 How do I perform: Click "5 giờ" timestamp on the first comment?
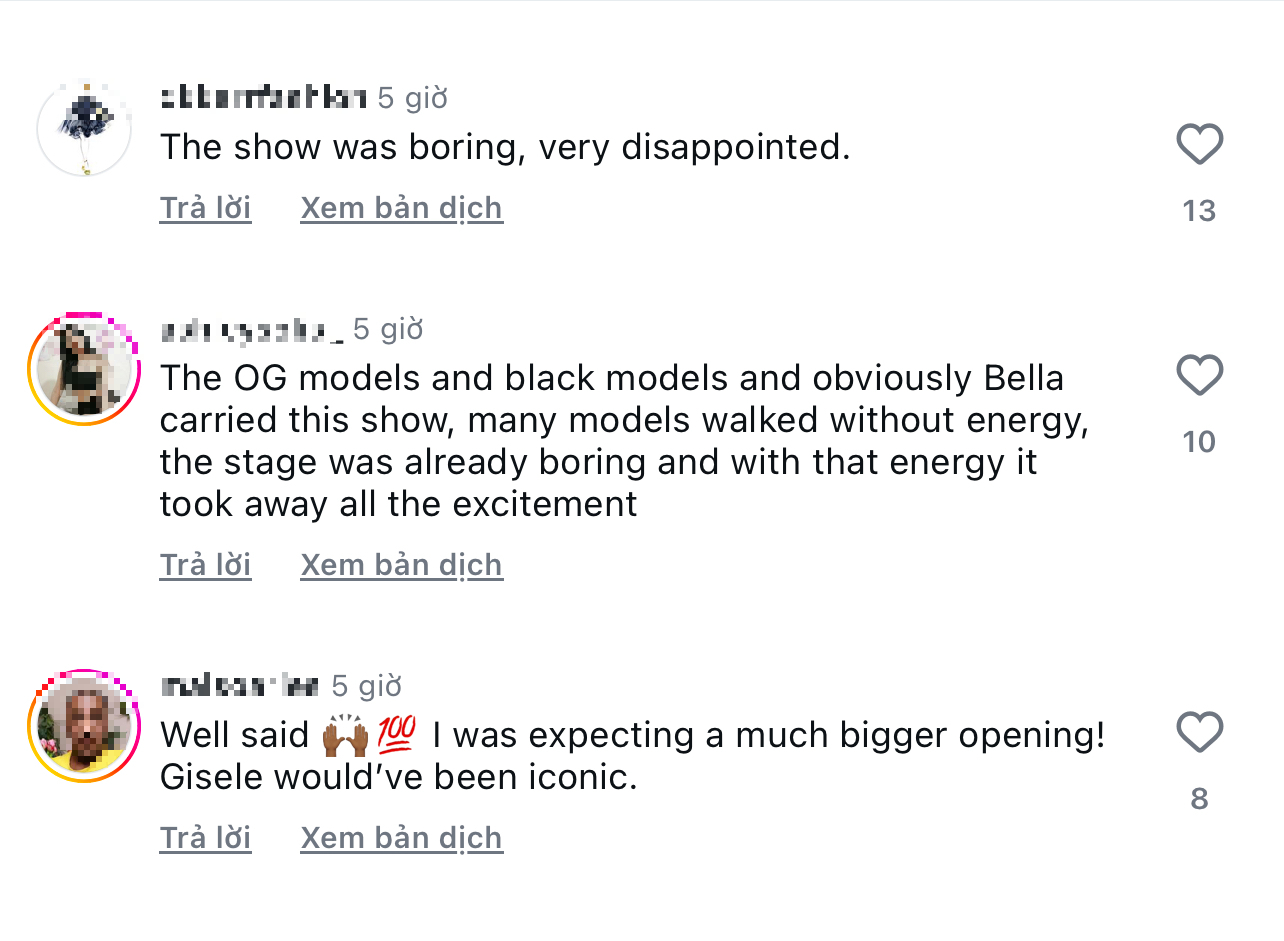[412, 98]
